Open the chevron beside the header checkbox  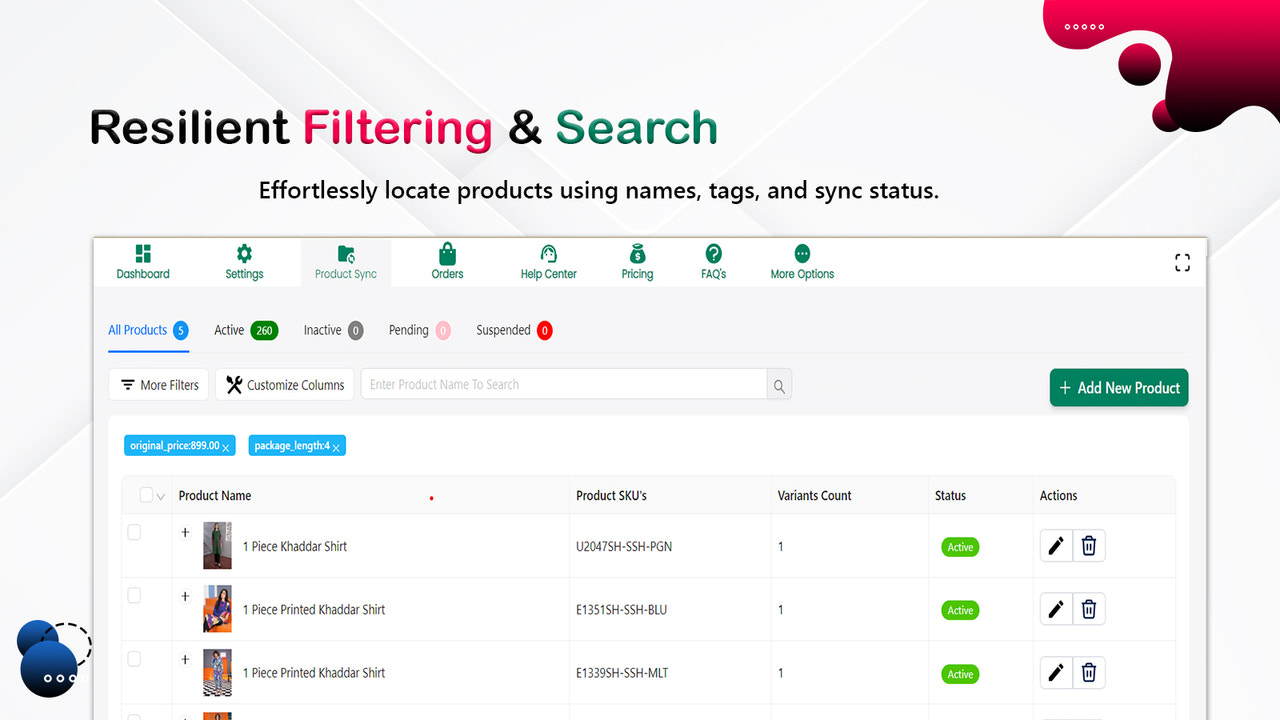(160, 495)
